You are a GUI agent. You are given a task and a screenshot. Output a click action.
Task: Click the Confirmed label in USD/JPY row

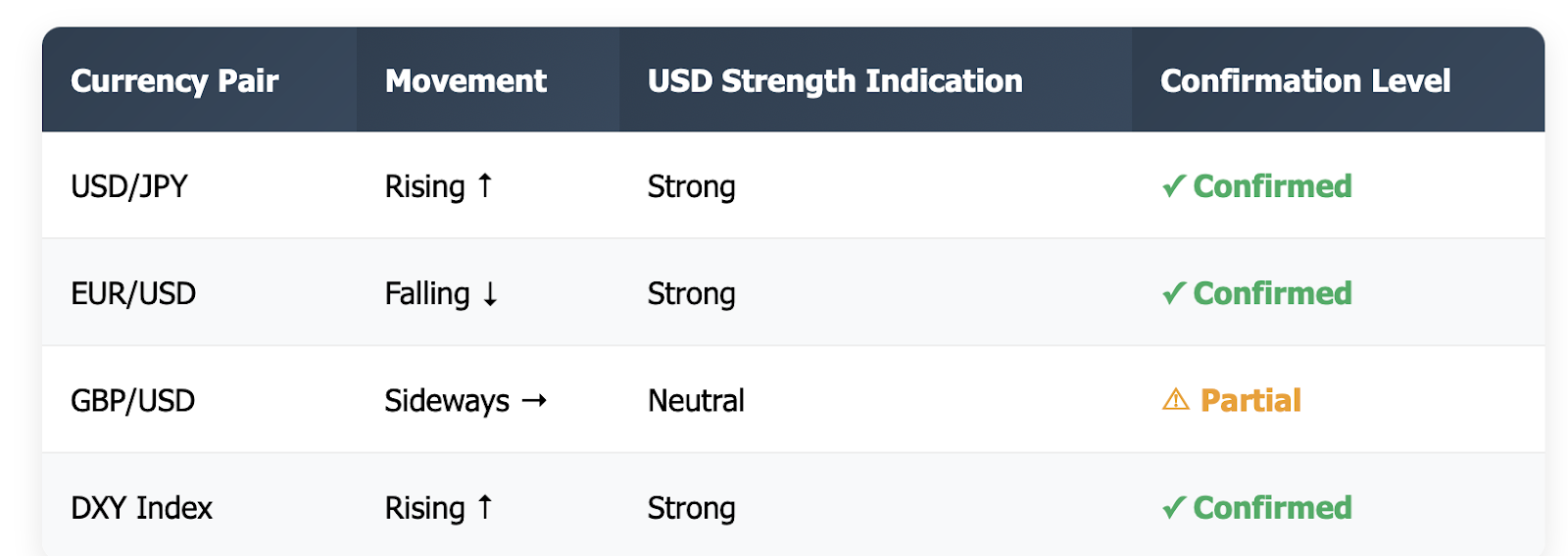pos(1272,185)
